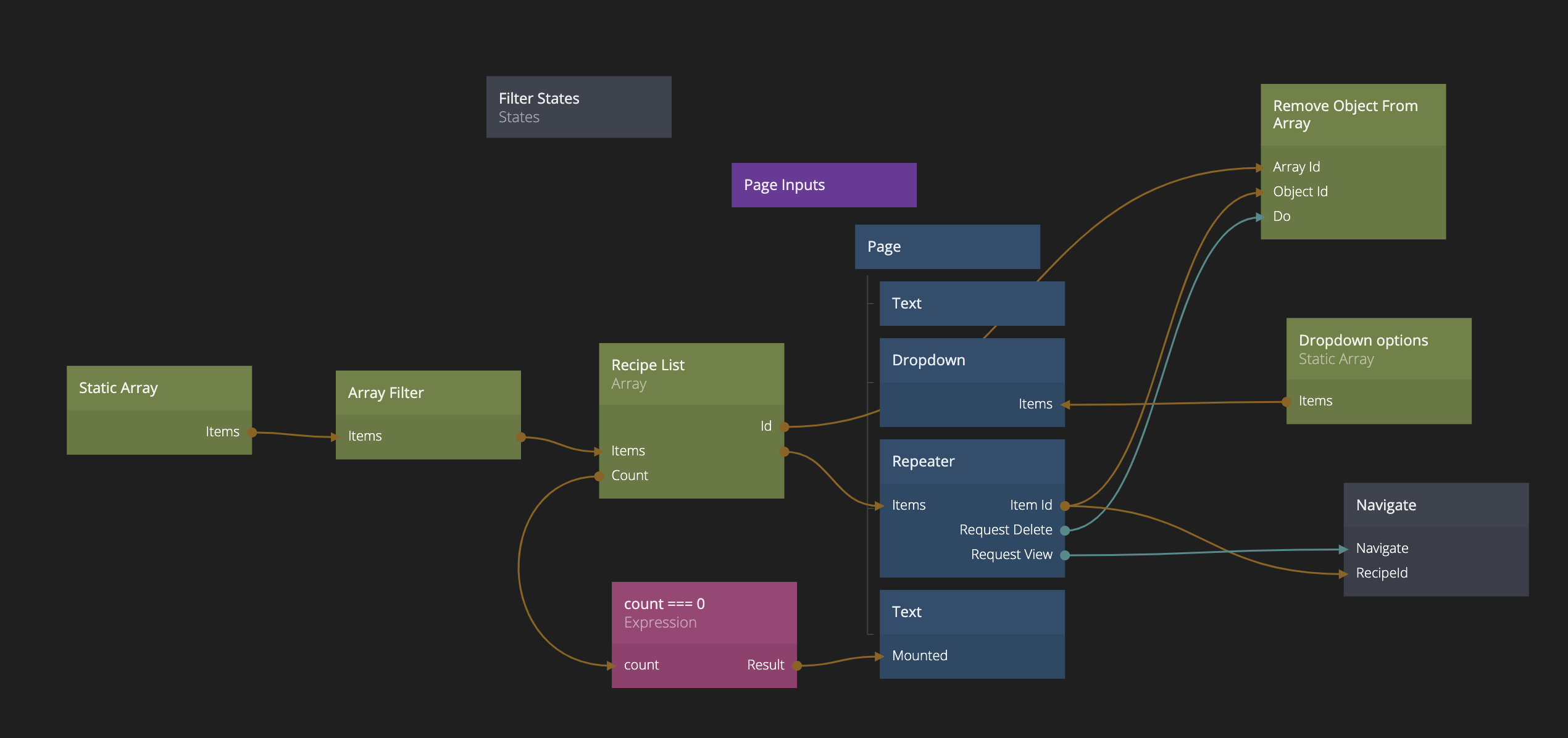Select the Remove Object From Array node
This screenshot has width=1568, height=738.
(1353, 115)
